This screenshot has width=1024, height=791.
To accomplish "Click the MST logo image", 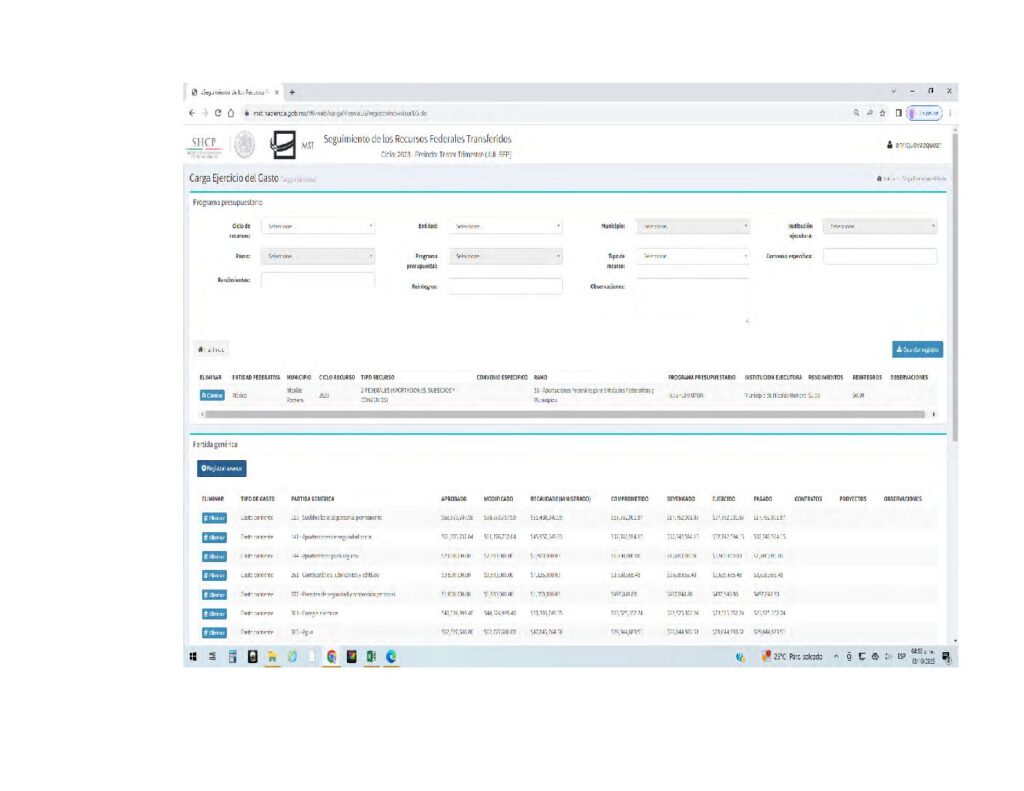I will tap(283, 145).
